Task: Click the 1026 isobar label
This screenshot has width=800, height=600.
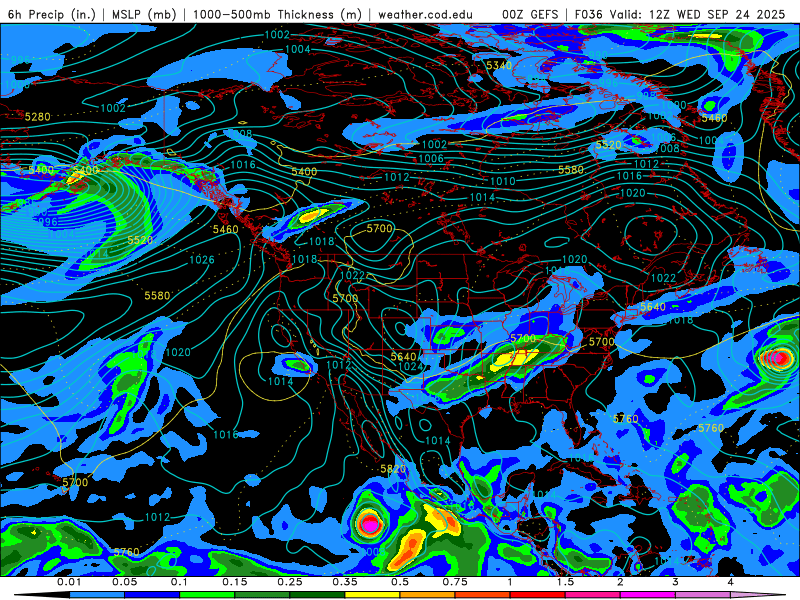Action: [202, 260]
